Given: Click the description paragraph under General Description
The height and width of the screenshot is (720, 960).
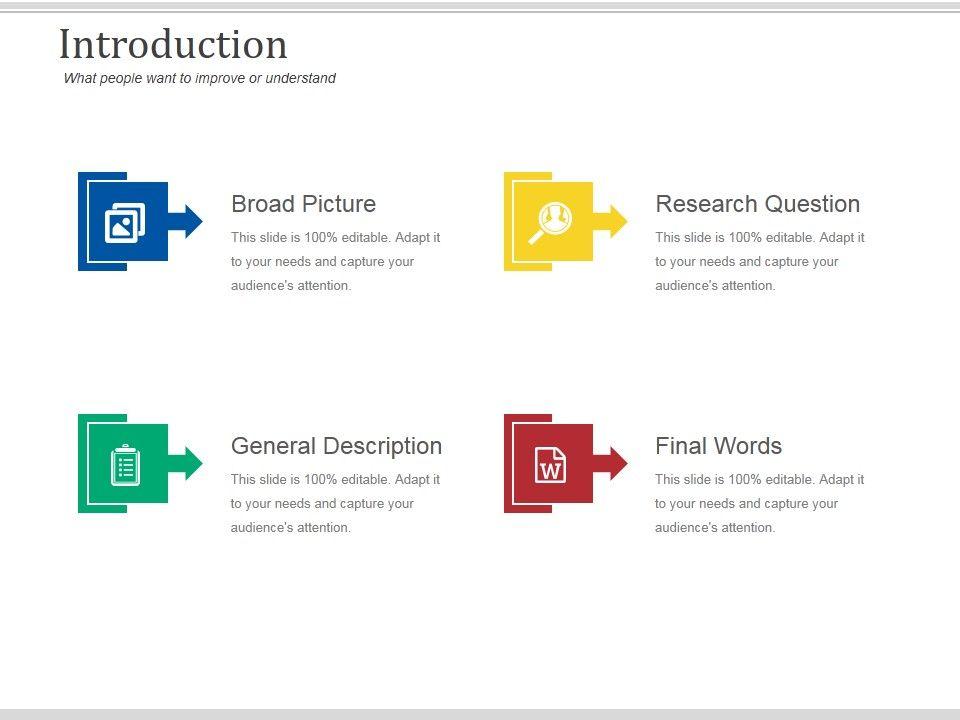Looking at the screenshot, I should pyautogui.click(x=335, y=503).
